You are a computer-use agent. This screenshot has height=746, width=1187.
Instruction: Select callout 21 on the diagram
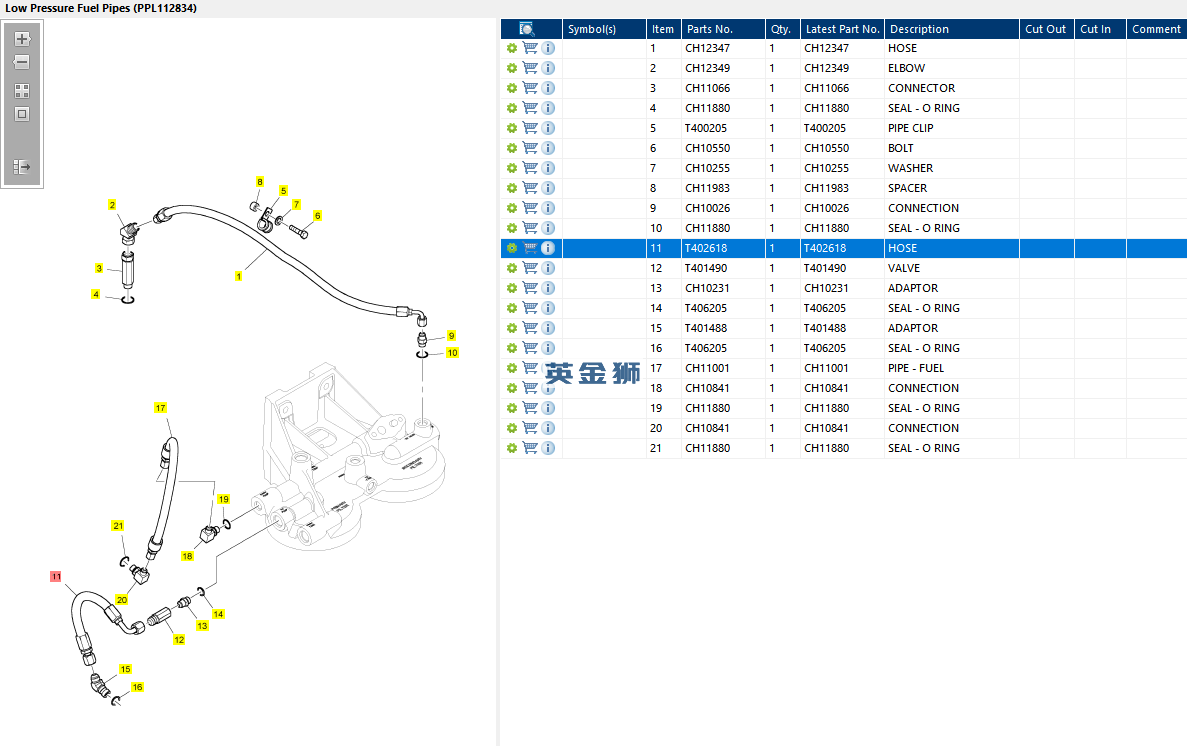pos(118,526)
